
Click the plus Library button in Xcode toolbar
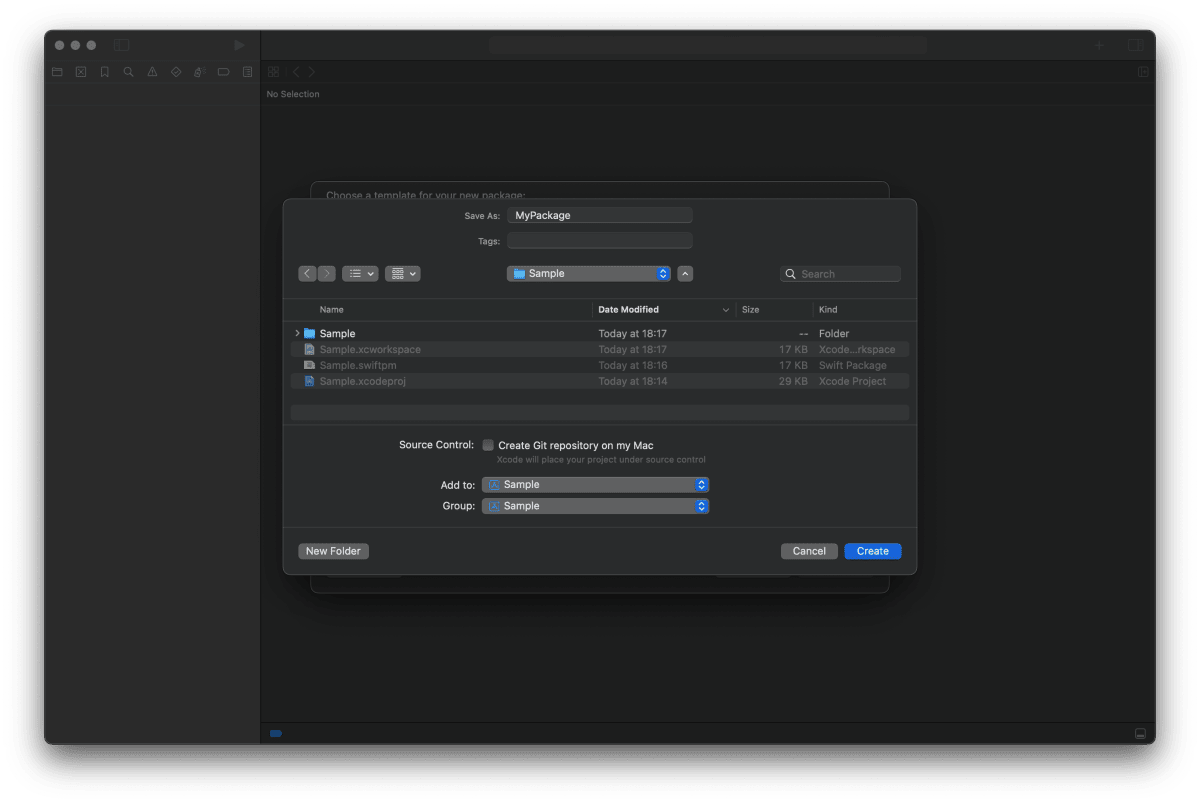(1100, 45)
